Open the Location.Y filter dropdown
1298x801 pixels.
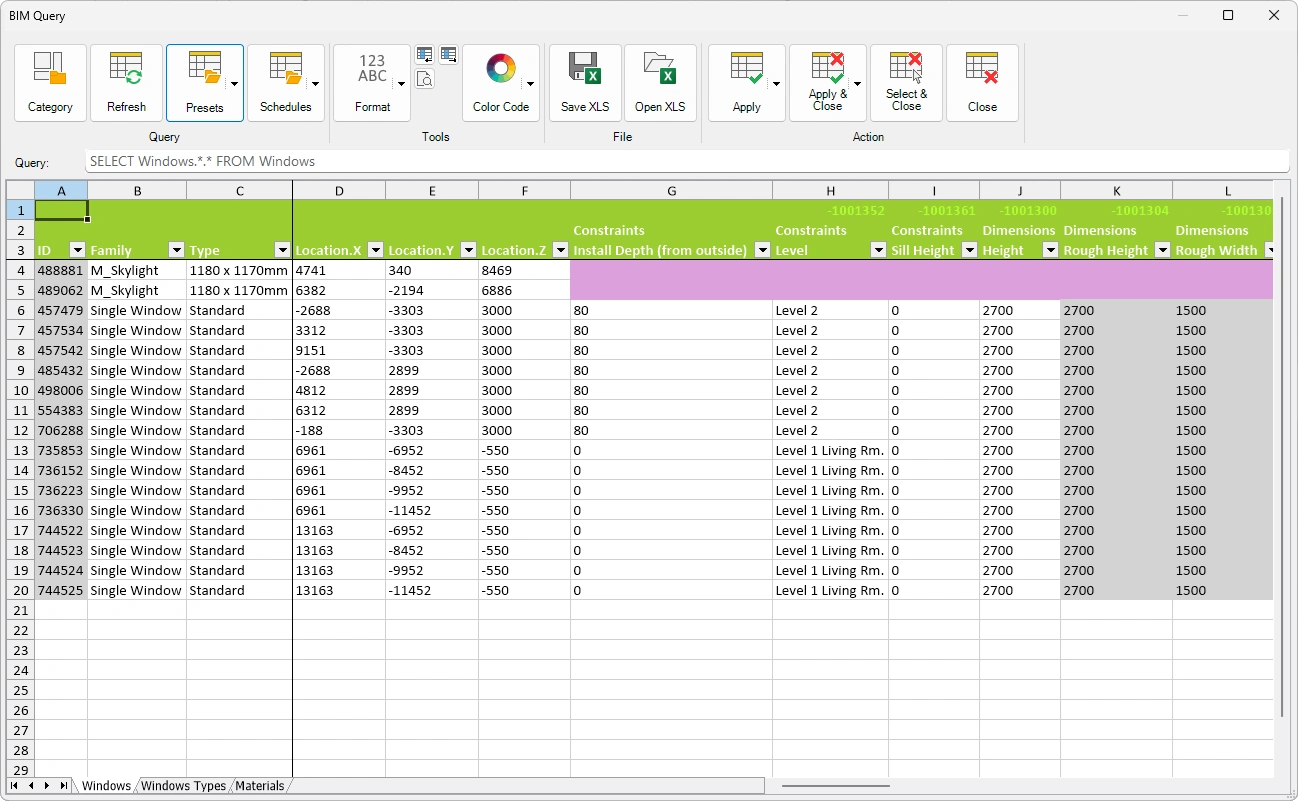tap(468, 250)
